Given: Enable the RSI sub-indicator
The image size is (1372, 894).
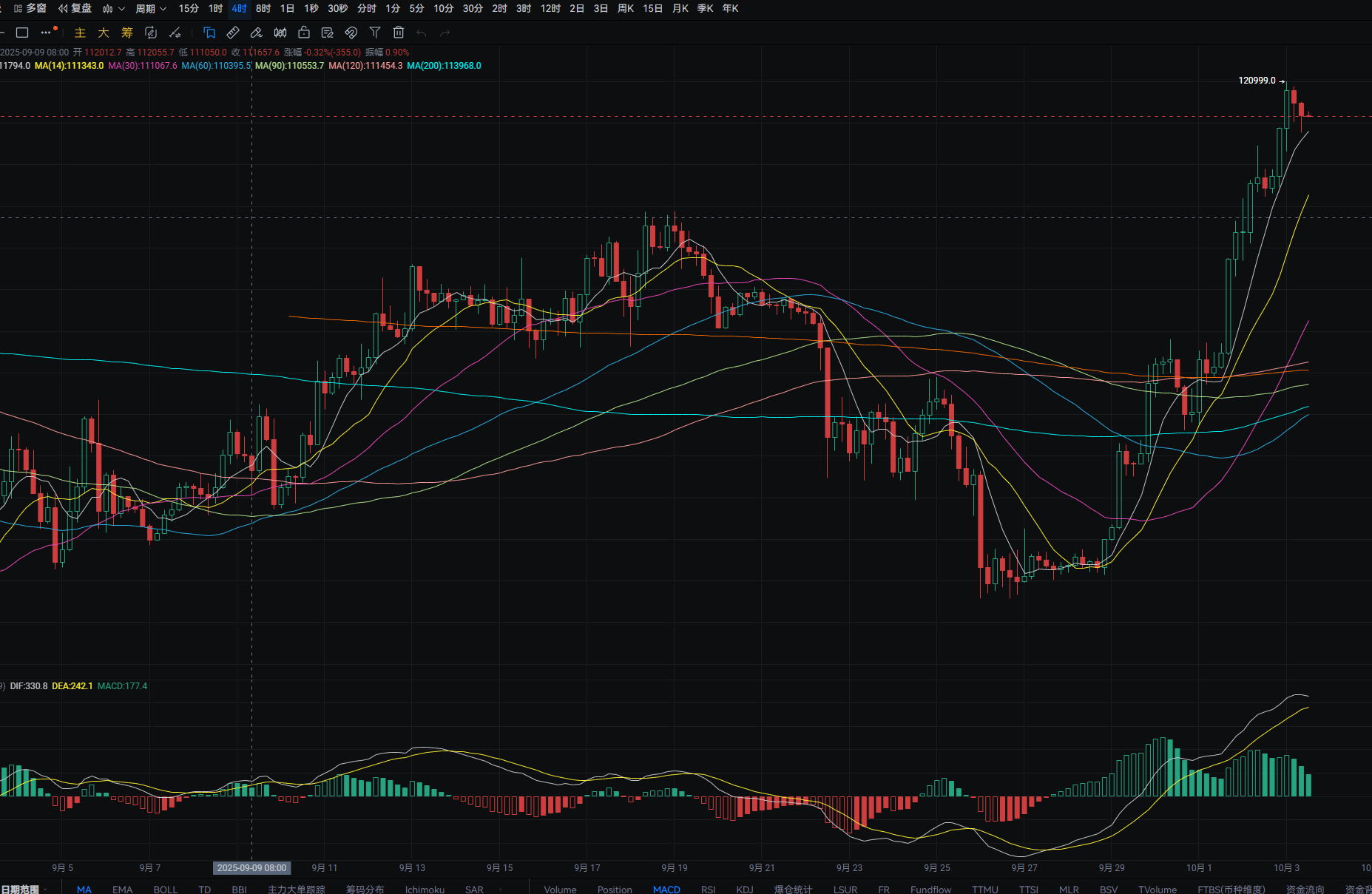Looking at the screenshot, I should click(708, 889).
